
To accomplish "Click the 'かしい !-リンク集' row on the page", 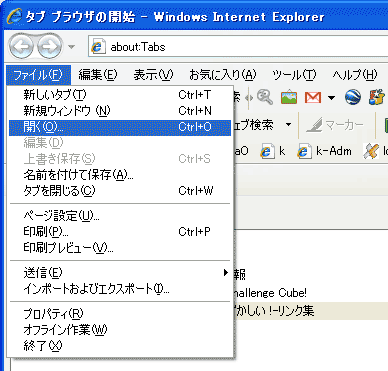I will point(311,311).
